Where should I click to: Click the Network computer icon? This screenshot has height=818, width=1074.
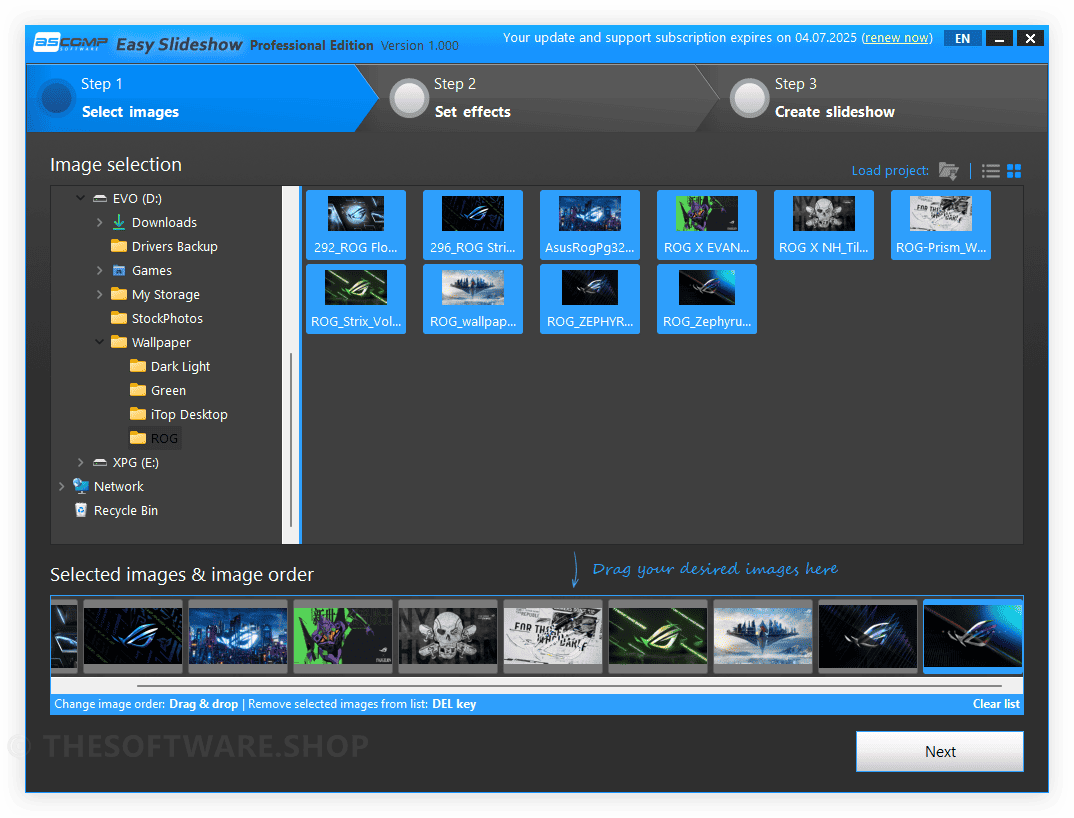click(x=81, y=486)
